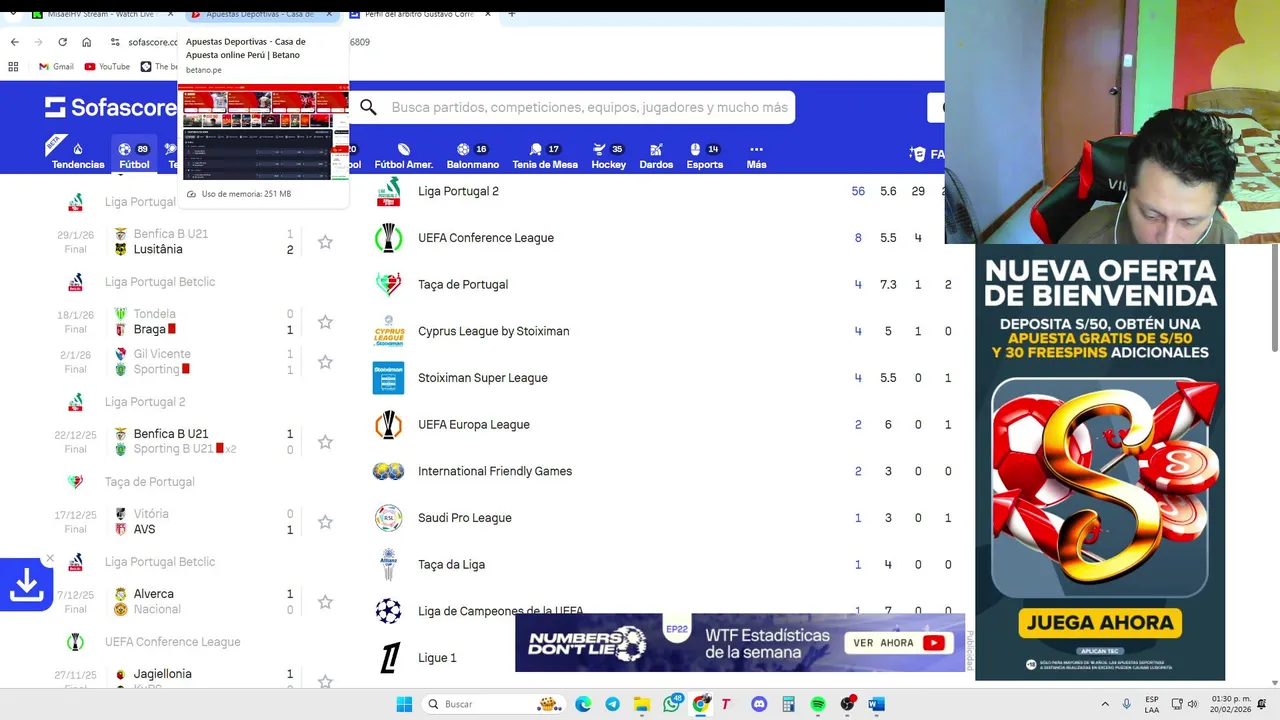This screenshot has height=720, width=1280.
Task: Select the search bar input field
Action: [590, 107]
